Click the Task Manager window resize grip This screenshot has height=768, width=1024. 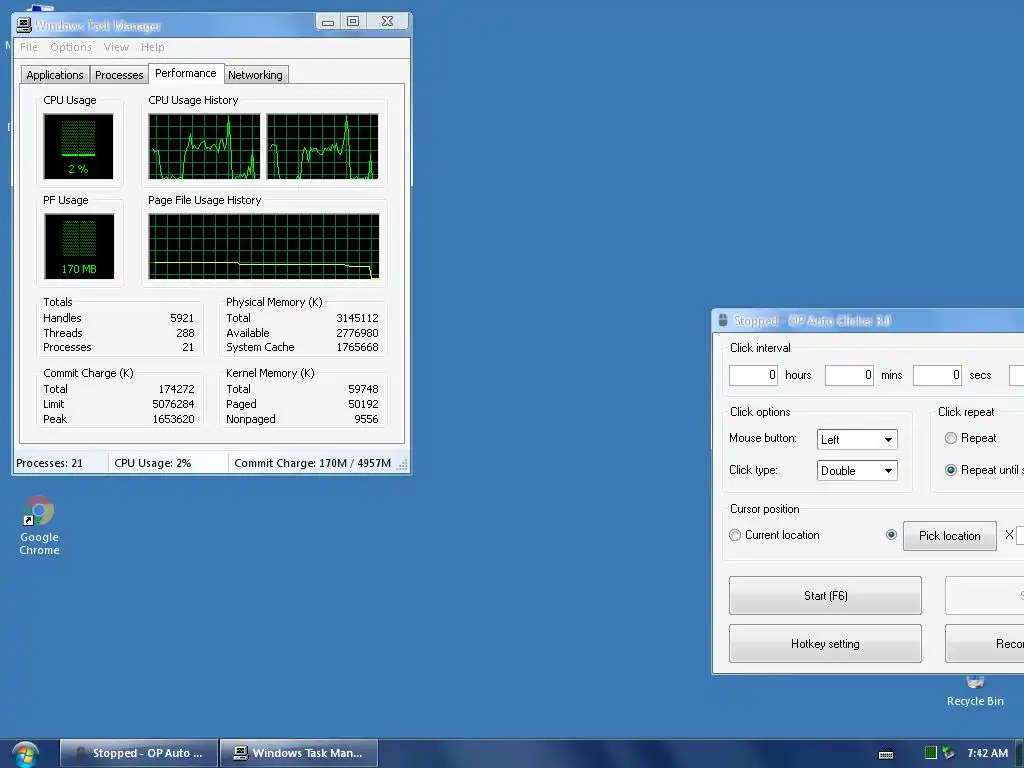(x=403, y=464)
